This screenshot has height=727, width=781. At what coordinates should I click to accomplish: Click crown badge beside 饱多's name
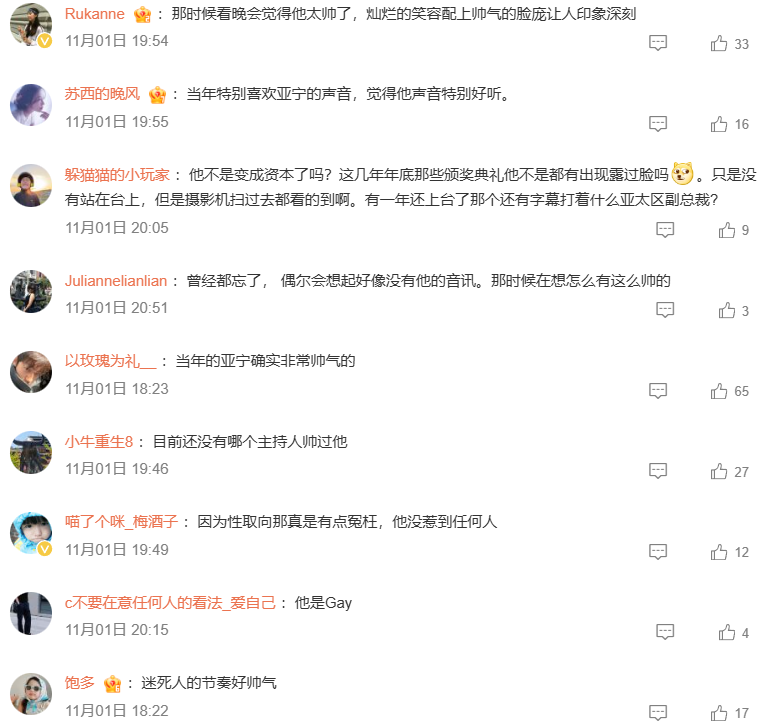coord(113,684)
